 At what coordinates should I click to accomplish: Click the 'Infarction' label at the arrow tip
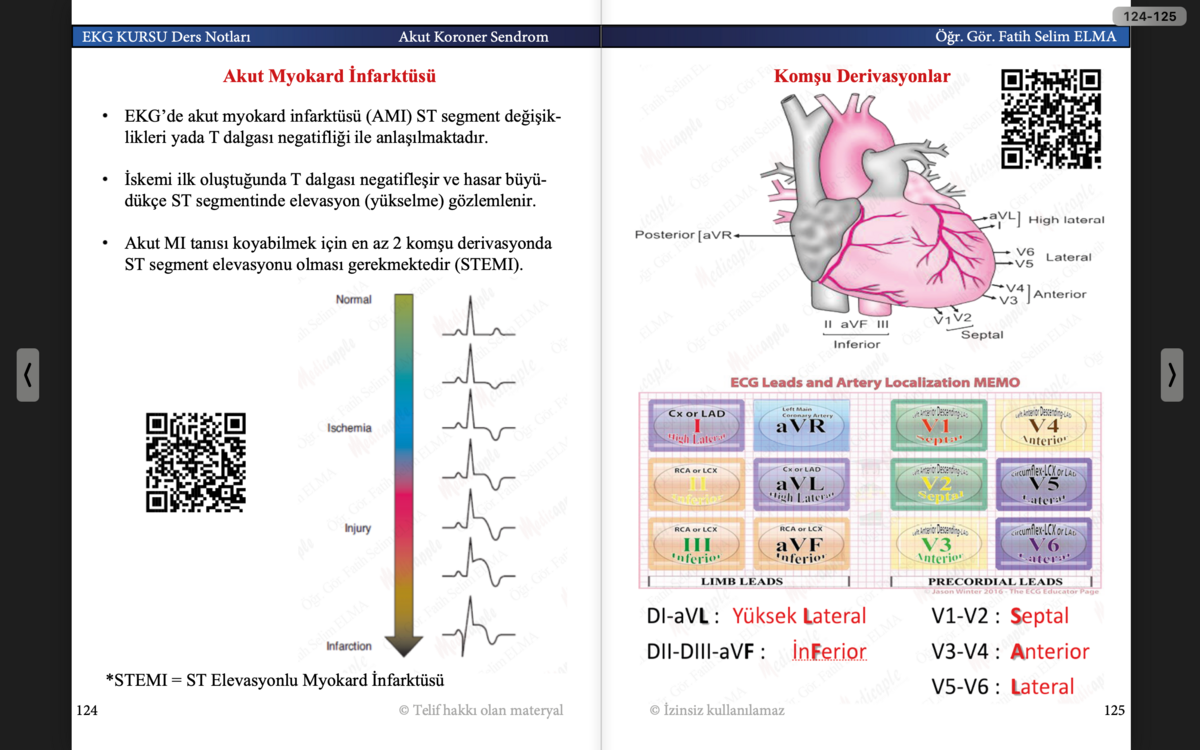click(x=349, y=646)
